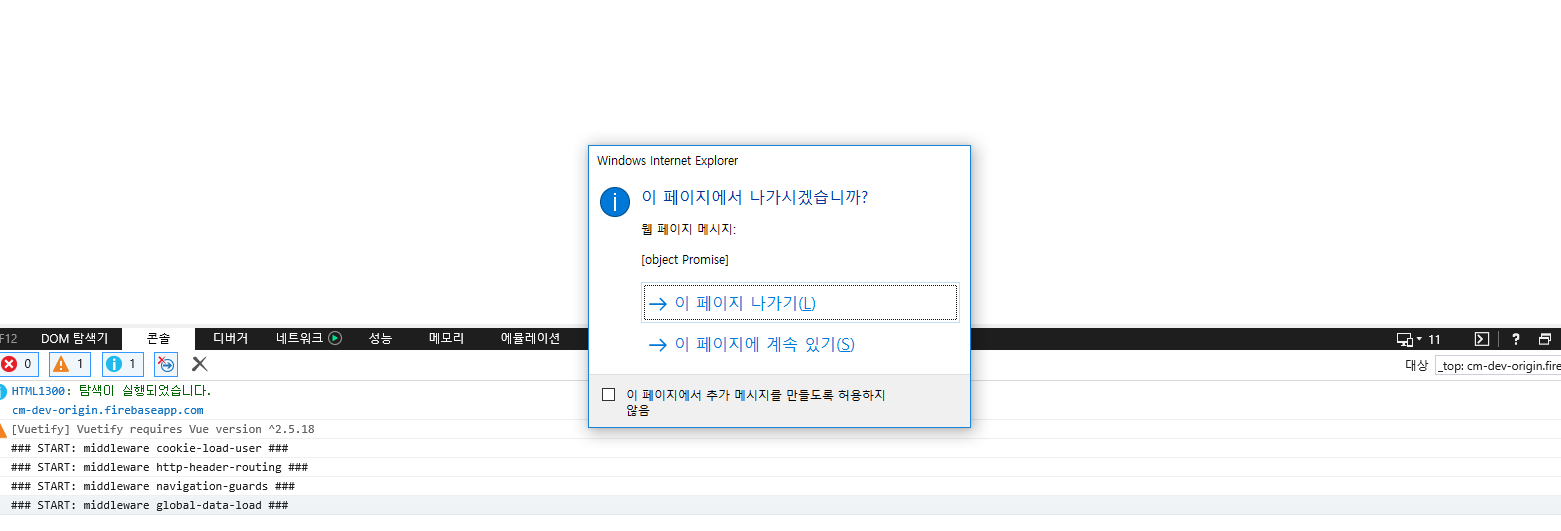The height and width of the screenshot is (531, 1561).
Task: Check the block additional messages checkbox
Action: [x=608, y=395]
